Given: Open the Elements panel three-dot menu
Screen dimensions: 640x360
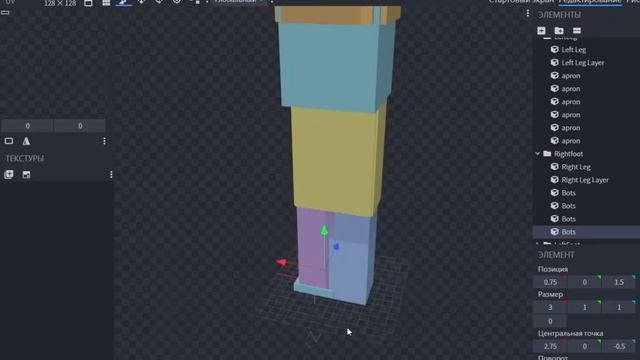Looking at the screenshot, I should pos(528,13).
